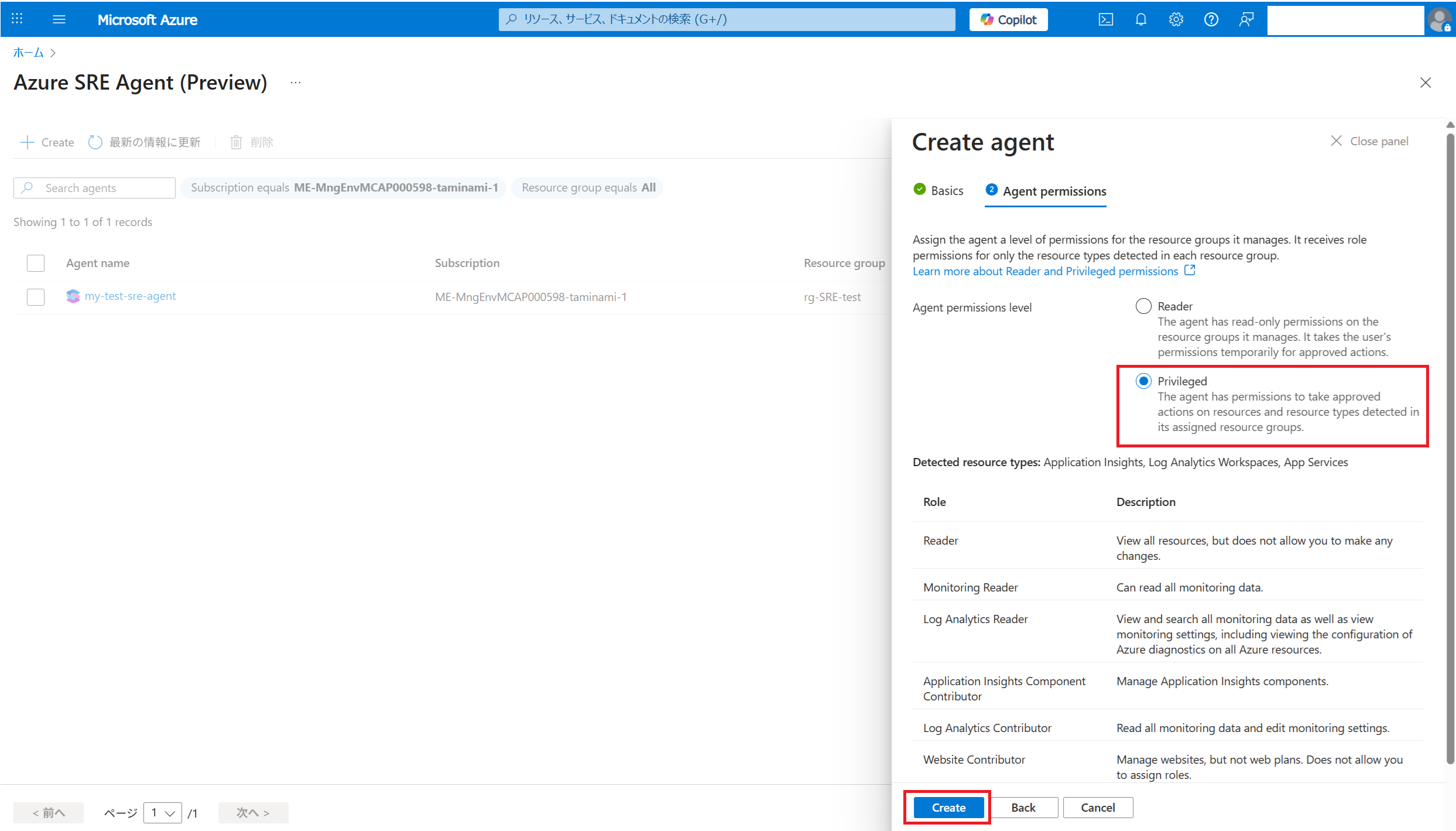Screen dimensions: 1456x831
Task: Tick the select-all agents checkbox
Action: [x=36, y=263]
